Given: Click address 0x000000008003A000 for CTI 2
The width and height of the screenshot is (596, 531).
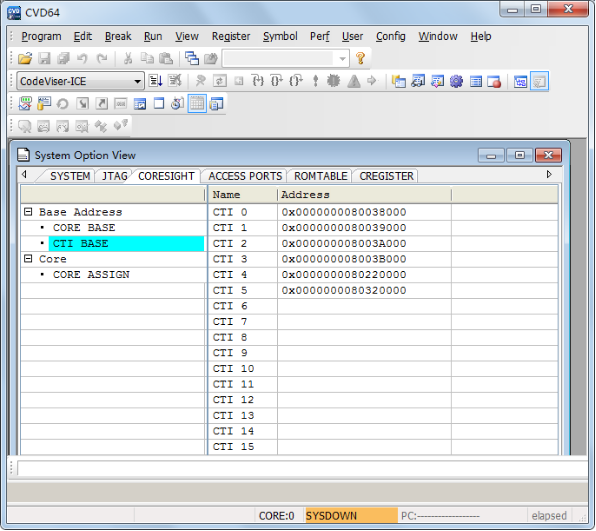Looking at the screenshot, I should point(344,243).
